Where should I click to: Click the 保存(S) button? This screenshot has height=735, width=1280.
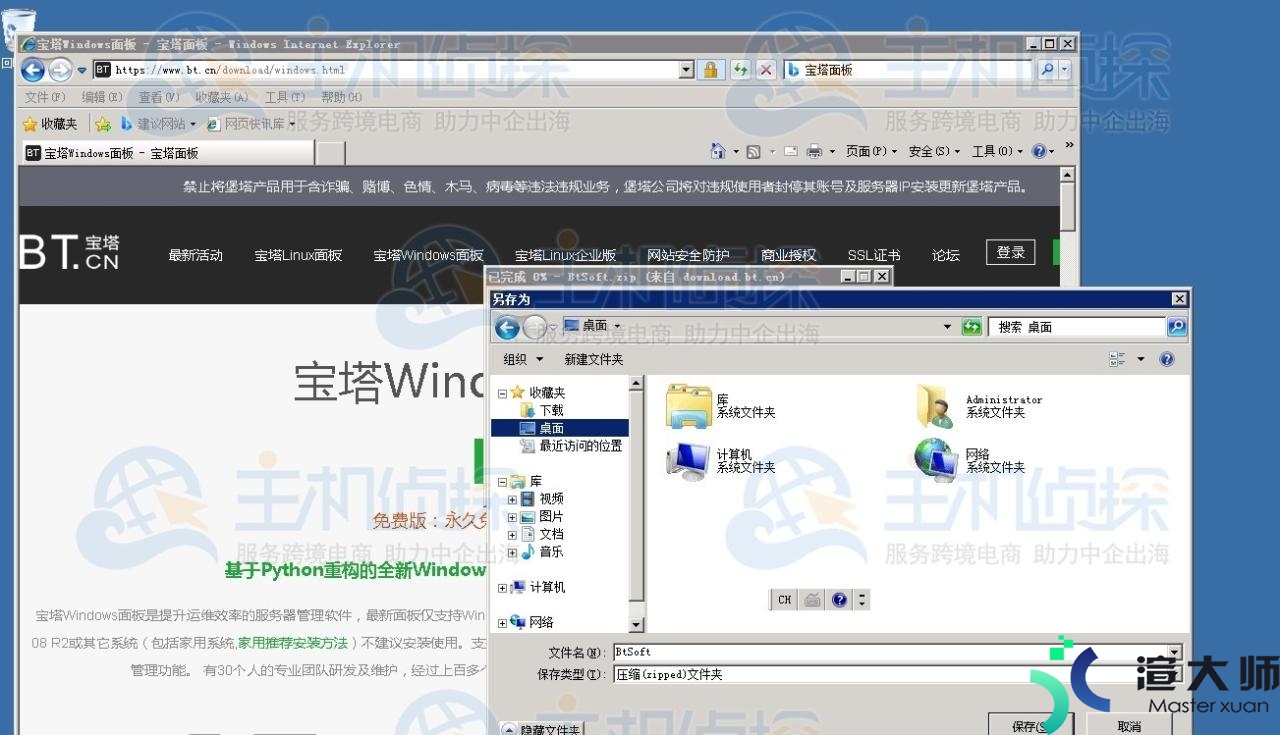tap(1030, 726)
